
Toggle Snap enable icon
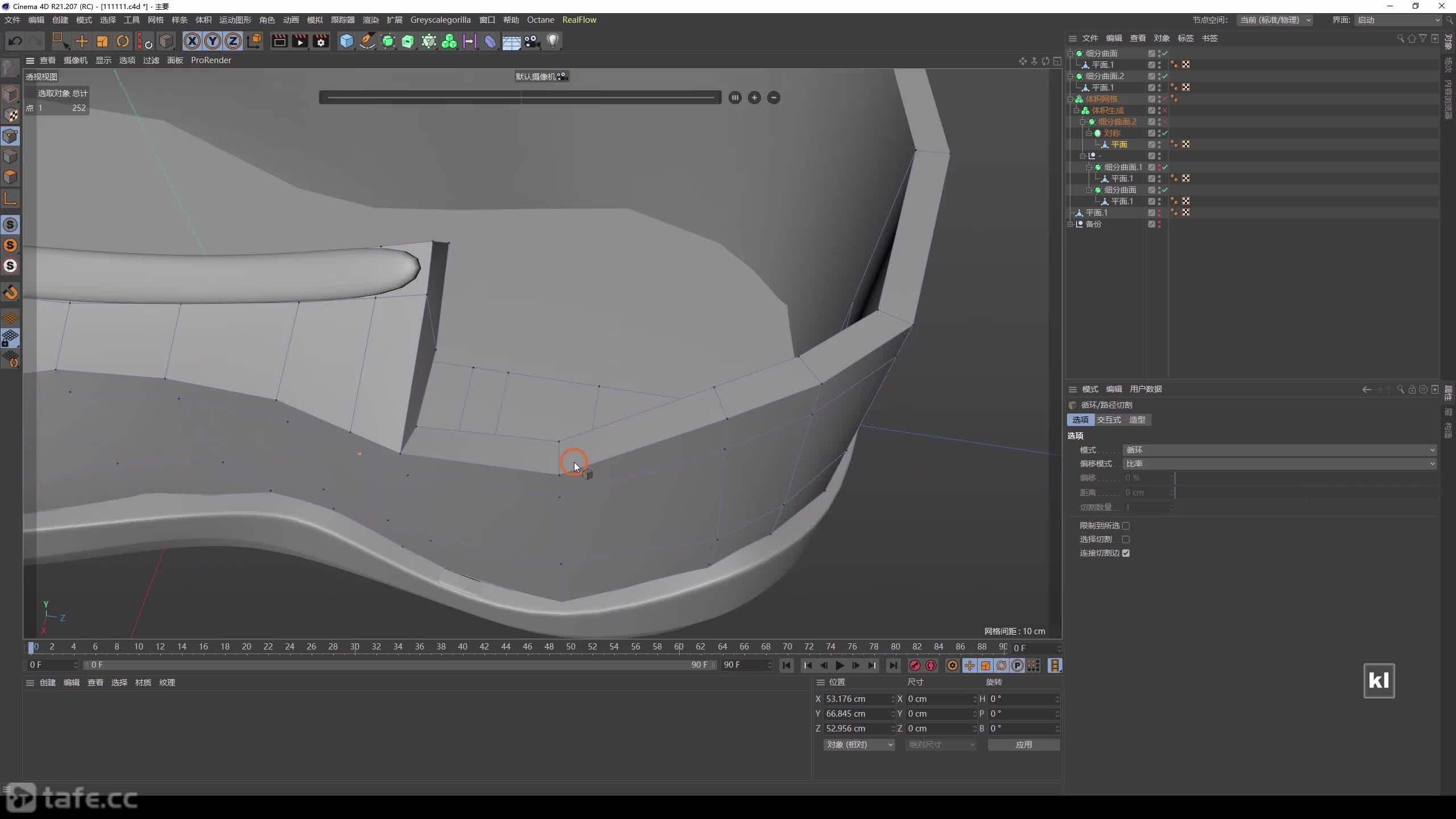[x=10, y=225]
